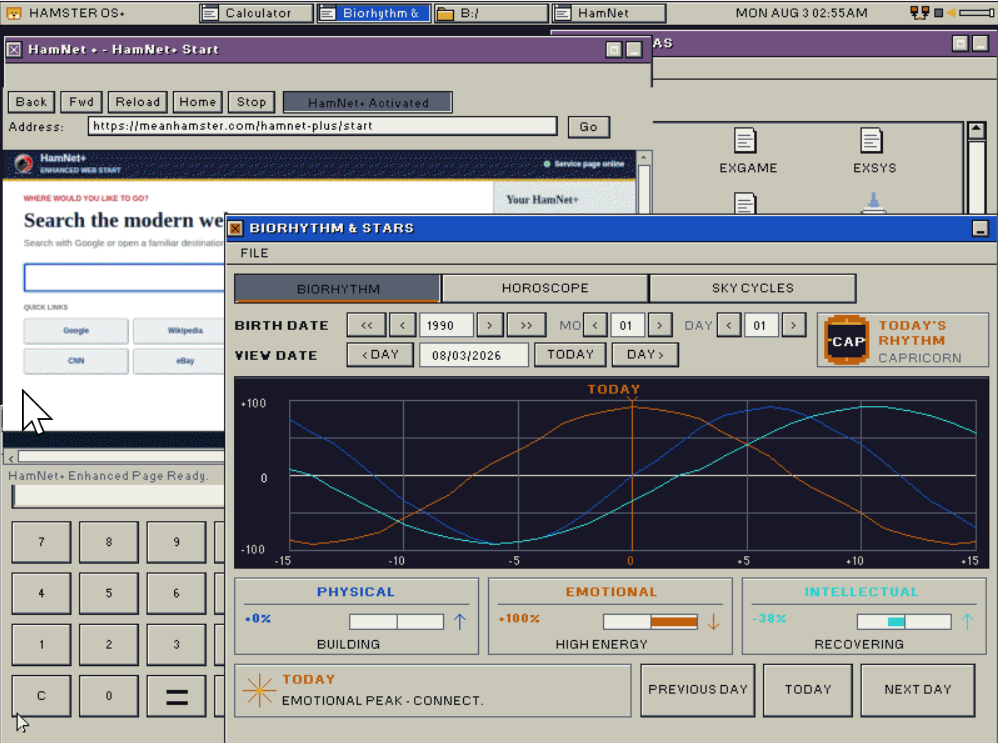Viewport: 998px width, 743px height.
Task: Click the Intellectual trend up arrow
Action: [967, 621]
